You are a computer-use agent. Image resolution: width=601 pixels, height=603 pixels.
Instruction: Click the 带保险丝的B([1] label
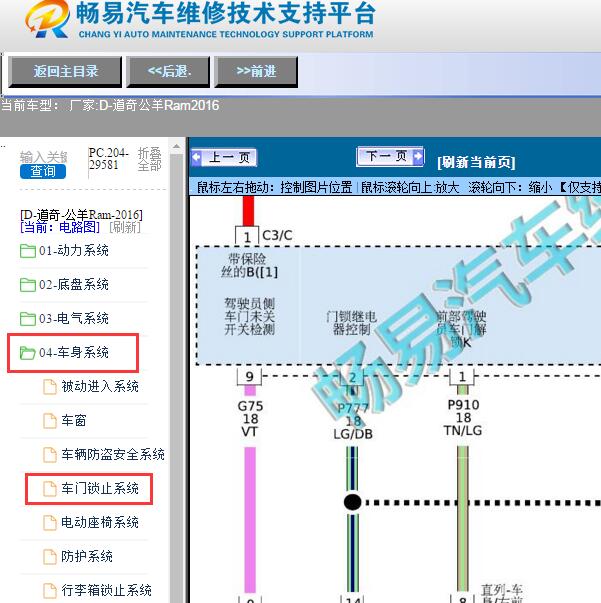249,265
